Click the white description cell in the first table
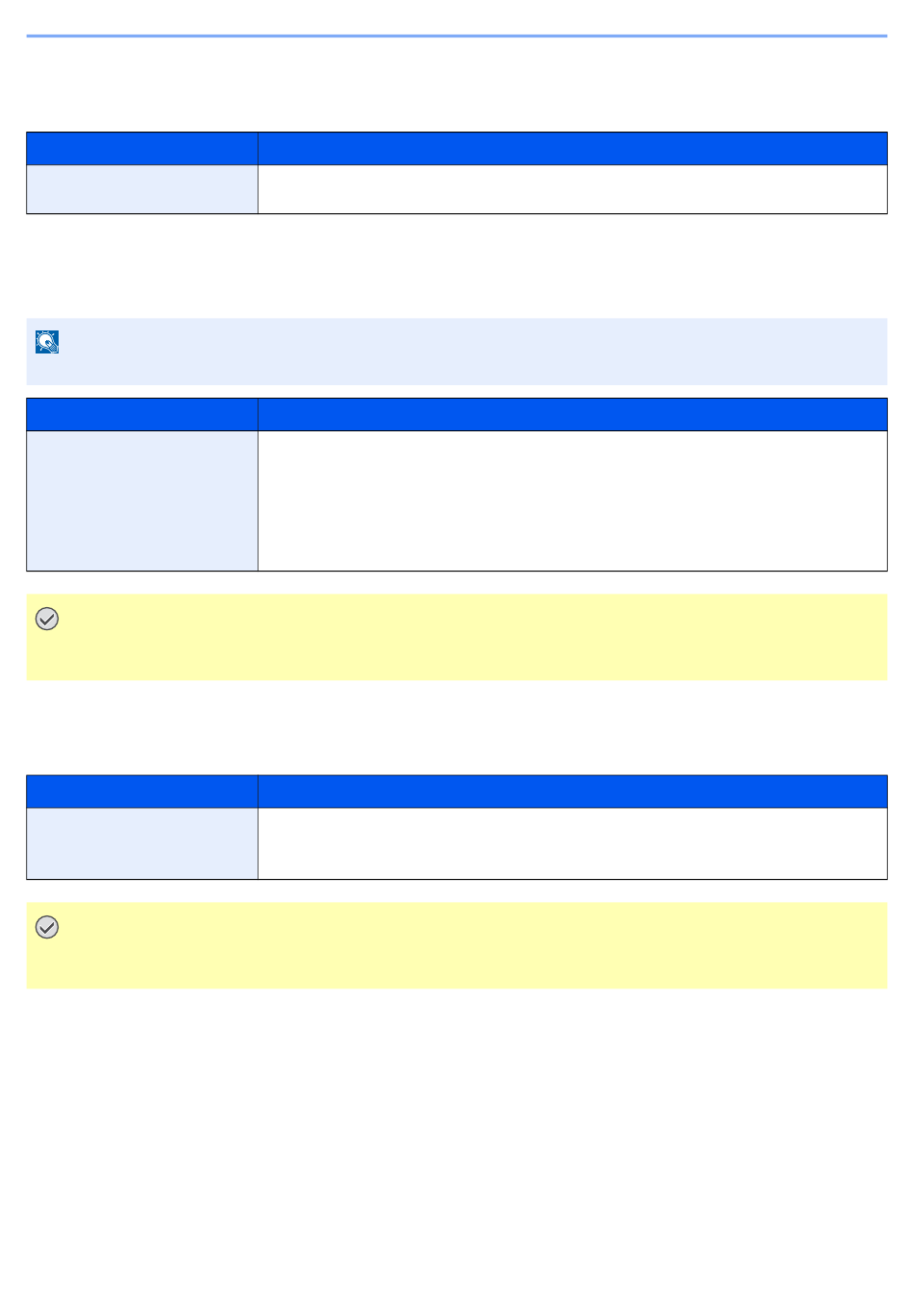The height and width of the screenshot is (1316, 913). point(573,189)
